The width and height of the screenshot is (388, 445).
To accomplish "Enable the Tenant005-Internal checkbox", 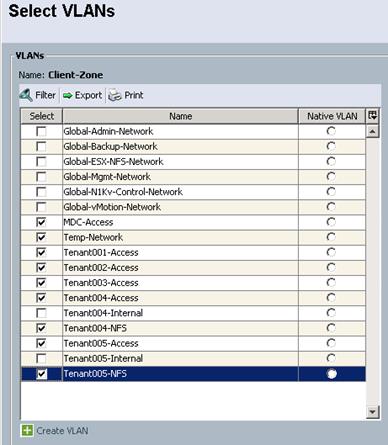I will click(x=41, y=359).
